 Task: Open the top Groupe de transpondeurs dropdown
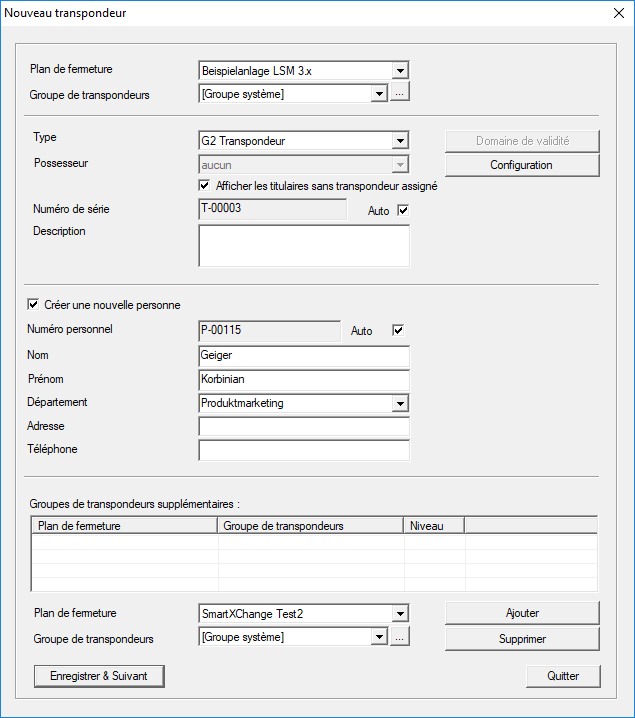(379, 94)
